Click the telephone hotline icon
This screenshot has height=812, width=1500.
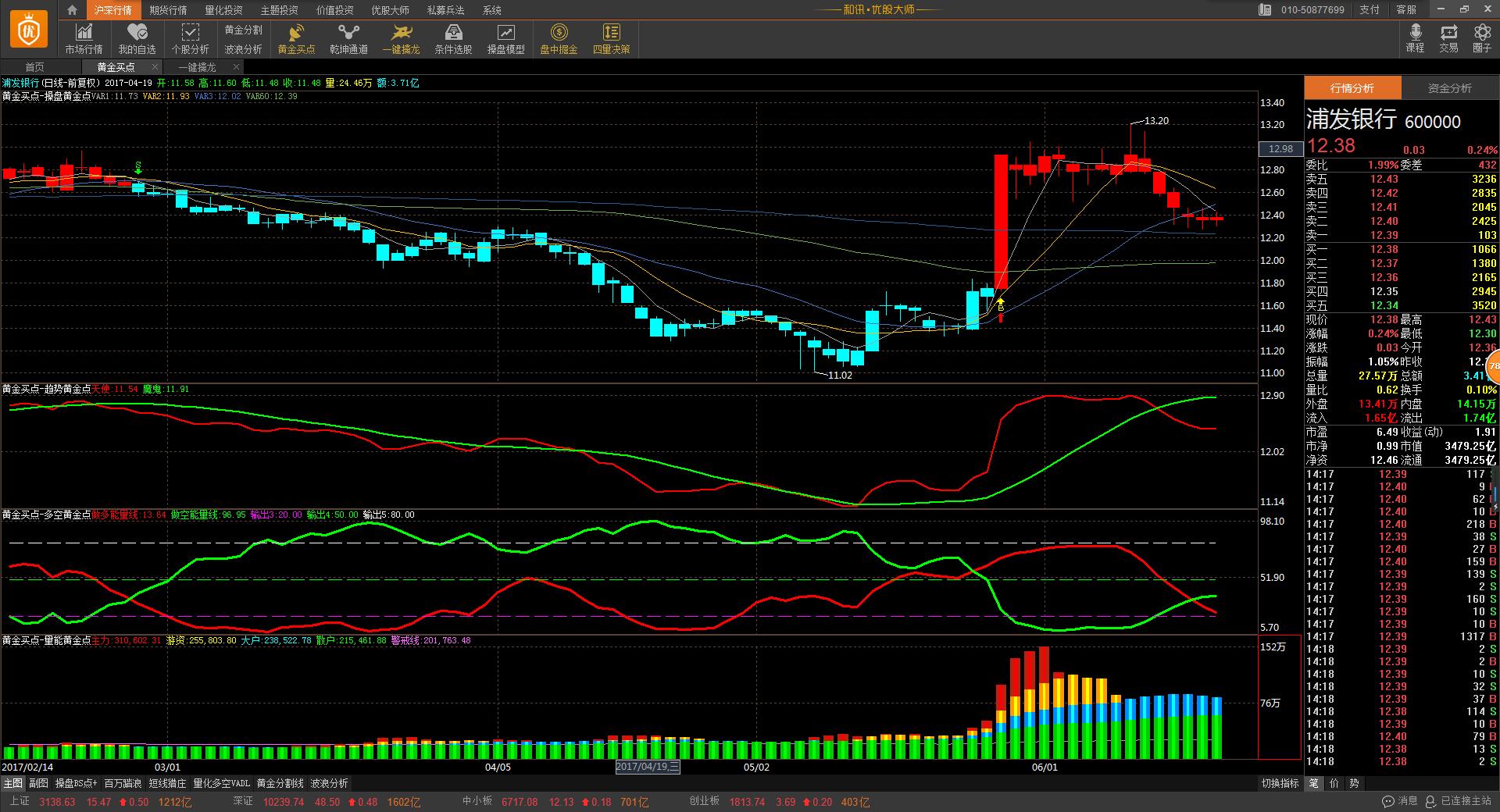click(x=1265, y=10)
